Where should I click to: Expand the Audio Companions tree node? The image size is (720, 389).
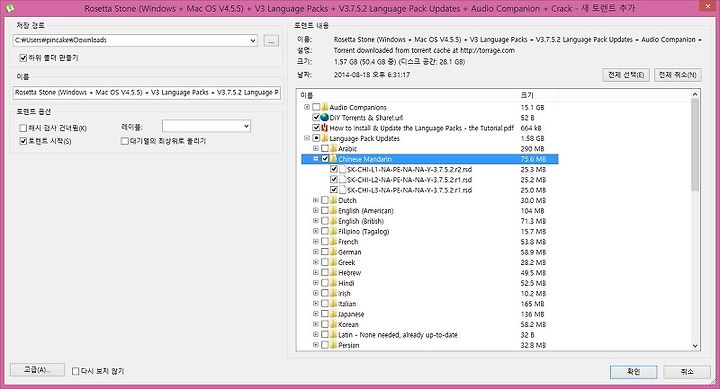[307, 107]
